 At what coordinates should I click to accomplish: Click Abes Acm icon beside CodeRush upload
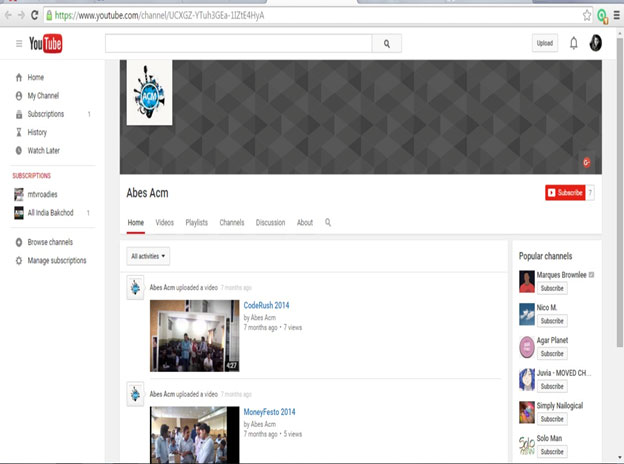point(135,287)
